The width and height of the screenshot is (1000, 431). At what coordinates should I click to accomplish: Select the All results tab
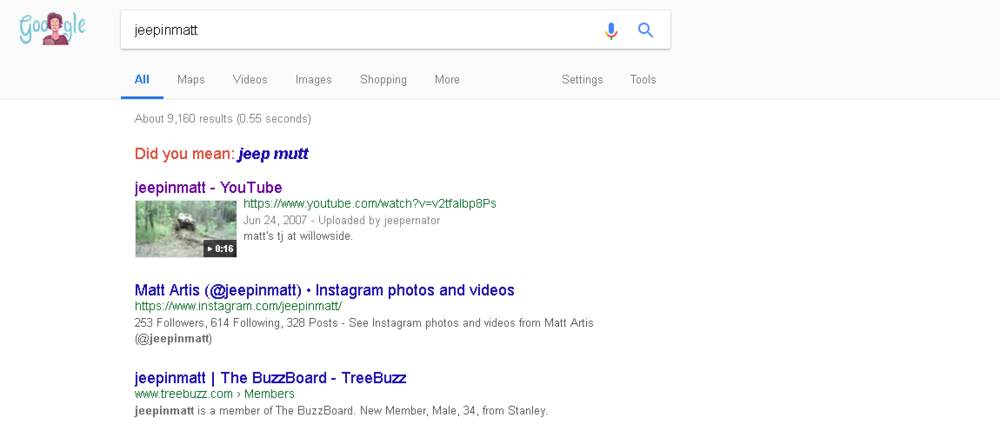[142, 80]
